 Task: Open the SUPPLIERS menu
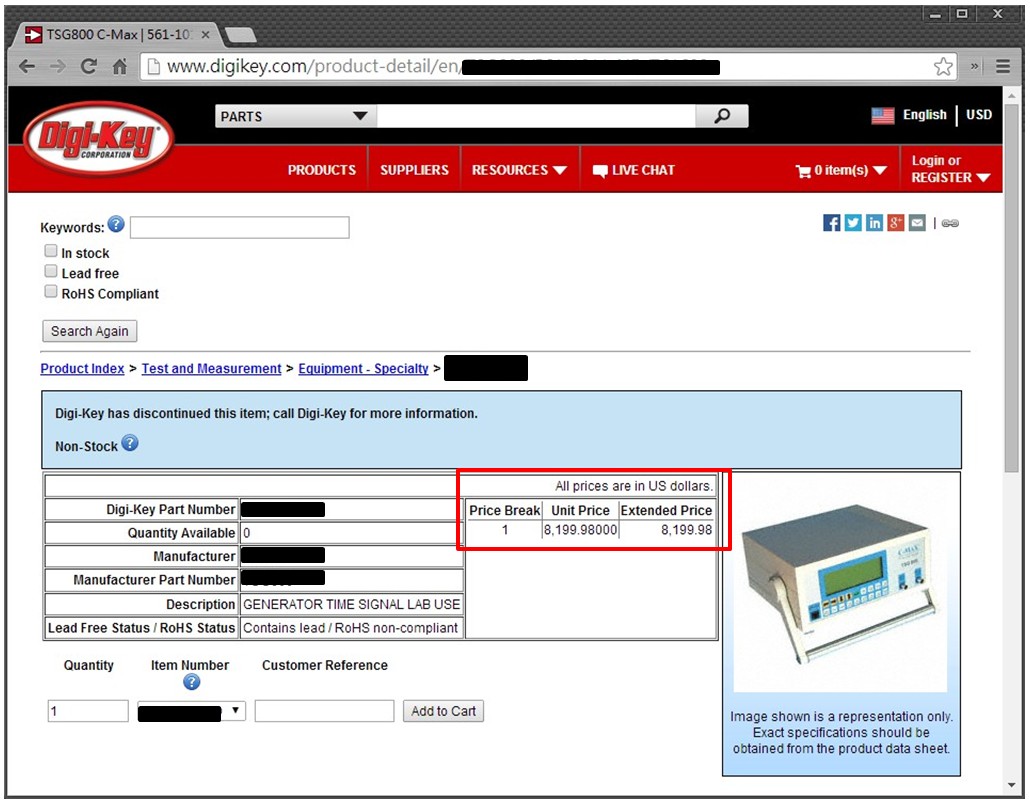tap(414, 170)
